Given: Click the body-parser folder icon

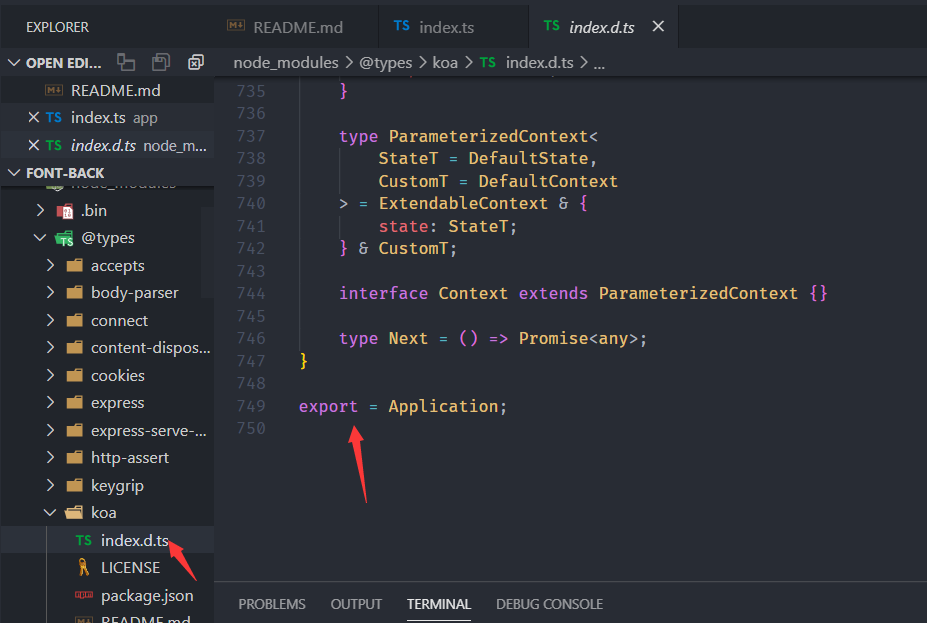Looking at the screenshot, I should tap(74, 293).
